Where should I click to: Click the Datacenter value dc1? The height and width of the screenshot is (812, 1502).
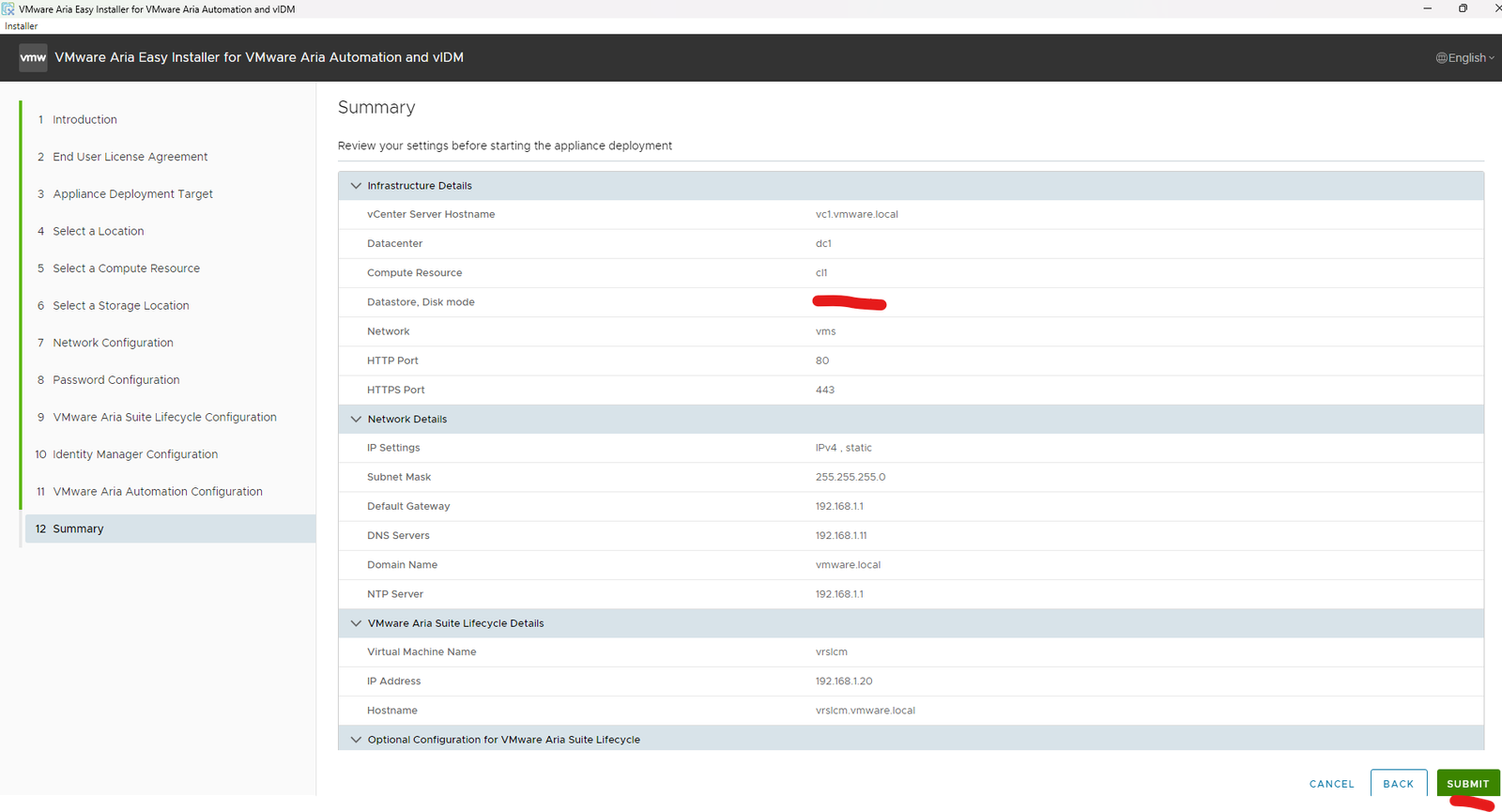point(823,244)
